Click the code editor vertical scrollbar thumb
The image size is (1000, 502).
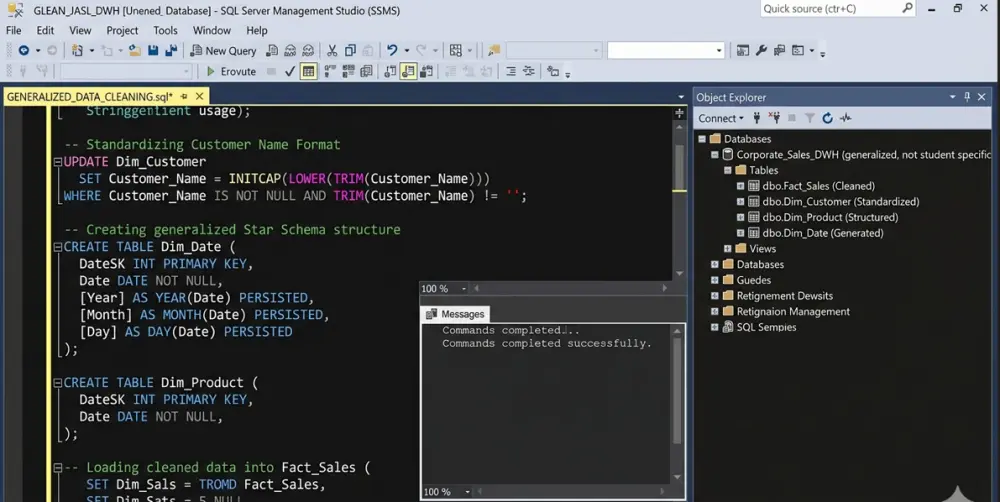click(x=680, y=167)
